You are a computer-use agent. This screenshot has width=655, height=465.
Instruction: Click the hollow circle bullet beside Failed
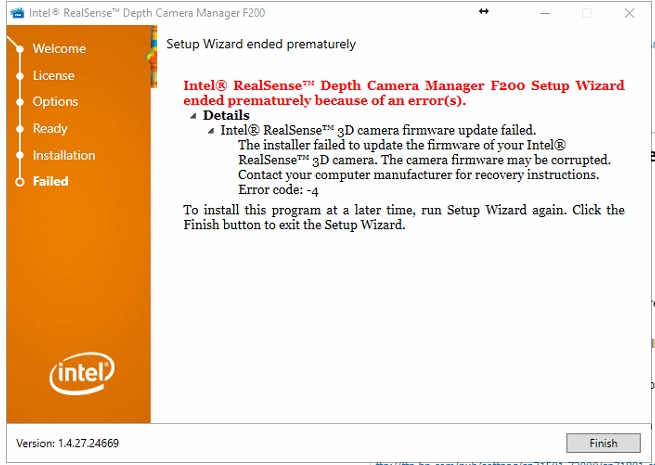[x=17, y=182]
